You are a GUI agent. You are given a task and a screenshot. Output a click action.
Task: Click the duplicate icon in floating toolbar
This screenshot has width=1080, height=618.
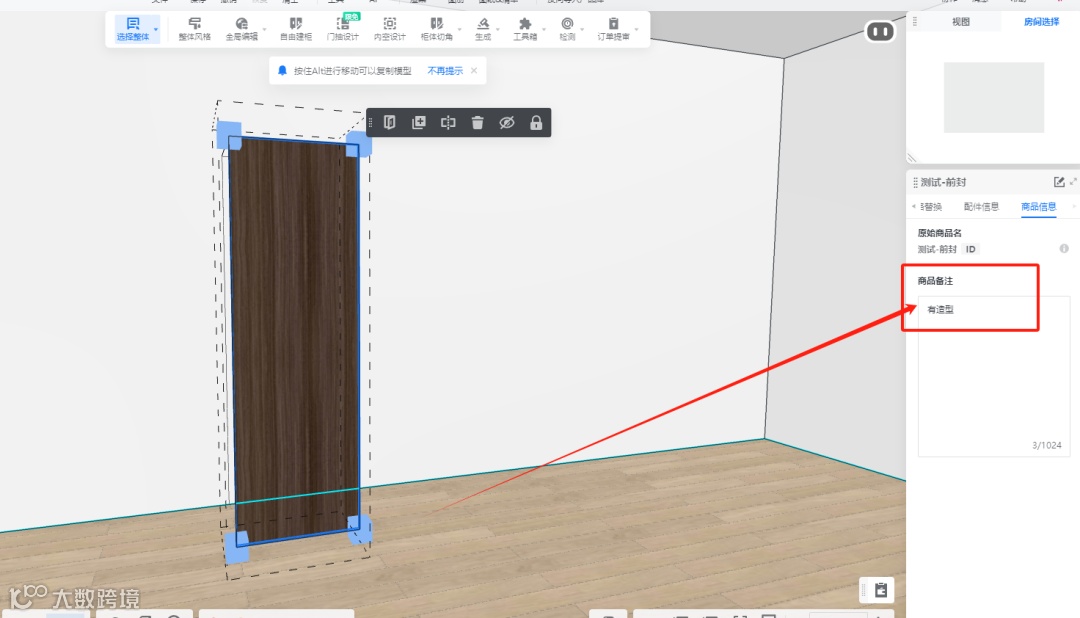point(419,123)
